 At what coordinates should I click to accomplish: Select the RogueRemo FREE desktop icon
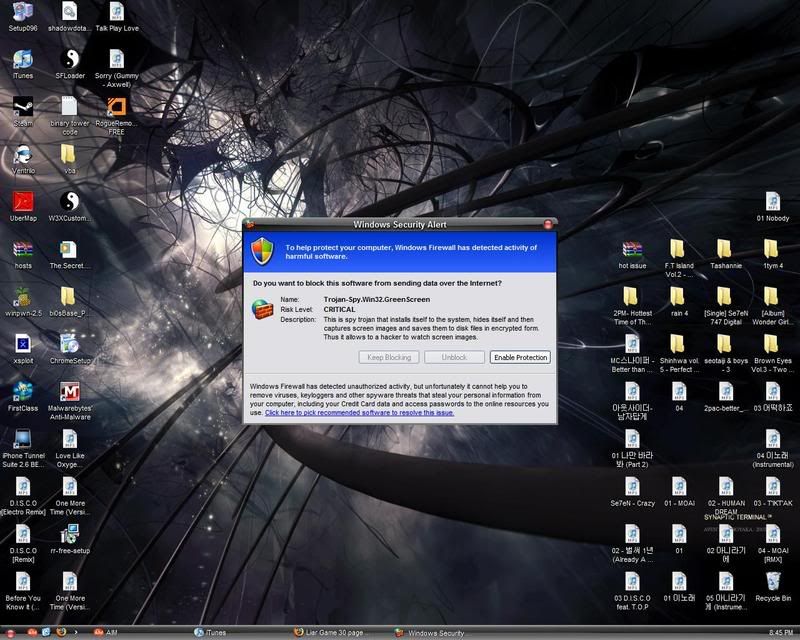coord(117,107)
